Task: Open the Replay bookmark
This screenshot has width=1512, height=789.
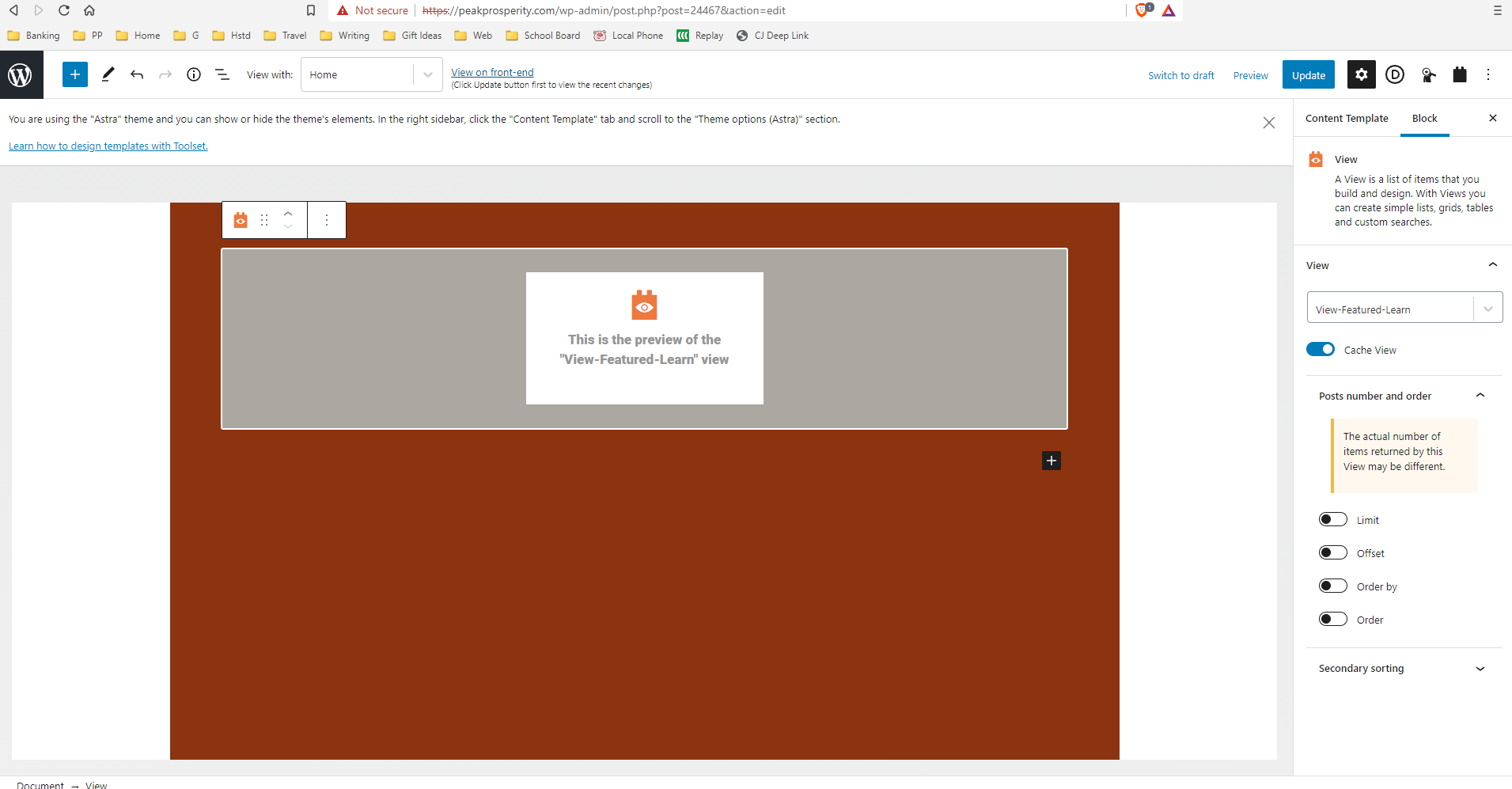Action: pyautogui.click(x=700, y=36)
